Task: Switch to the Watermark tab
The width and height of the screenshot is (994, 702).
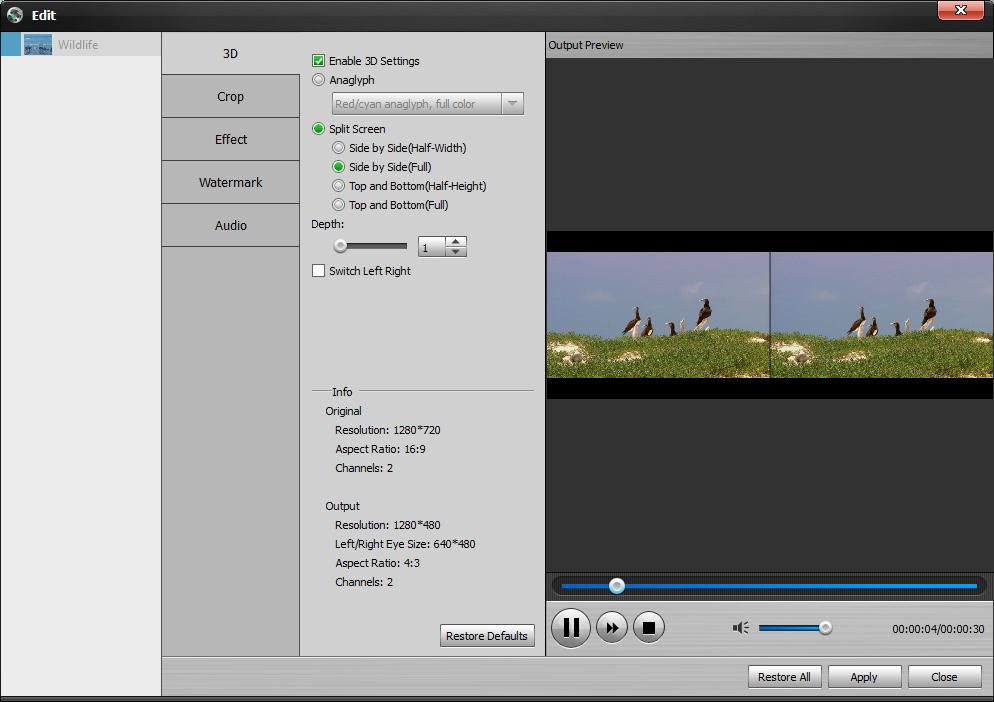Action: [230, 182]
